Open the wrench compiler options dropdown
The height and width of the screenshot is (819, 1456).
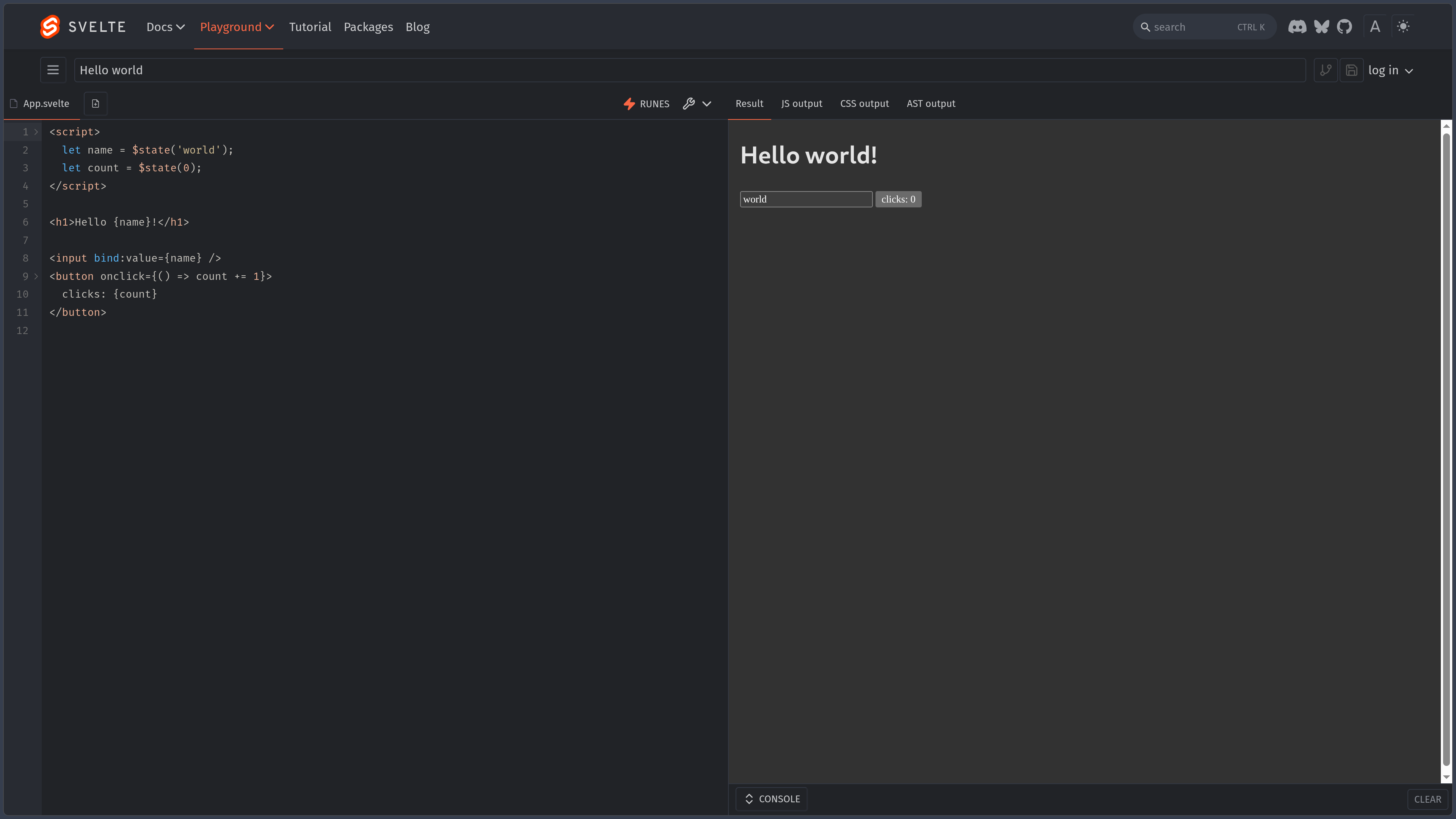point(697,104)
